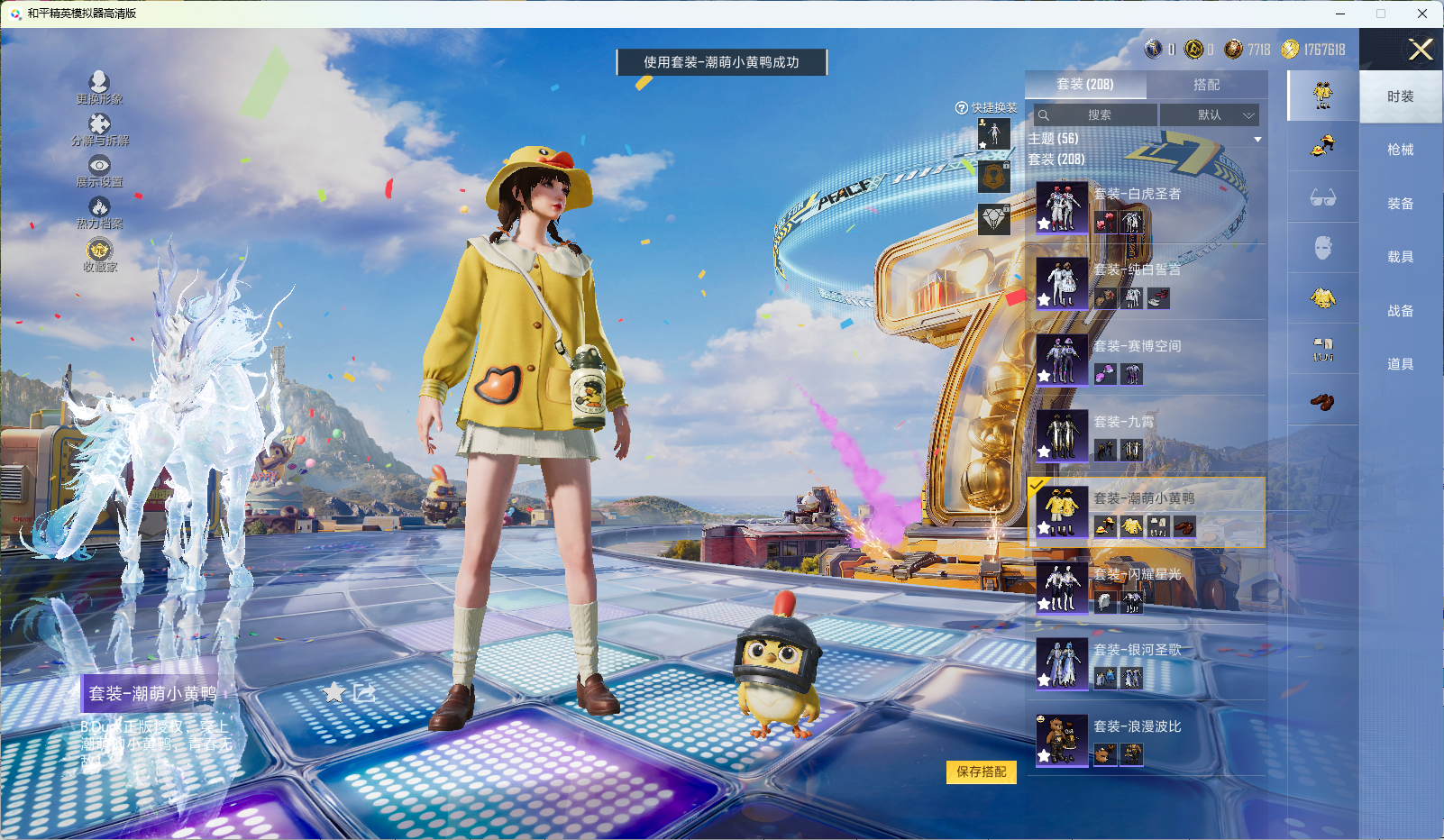1444x840 pixels.
Task: Open the 装备 category tab
Action: click(1401, 204)
